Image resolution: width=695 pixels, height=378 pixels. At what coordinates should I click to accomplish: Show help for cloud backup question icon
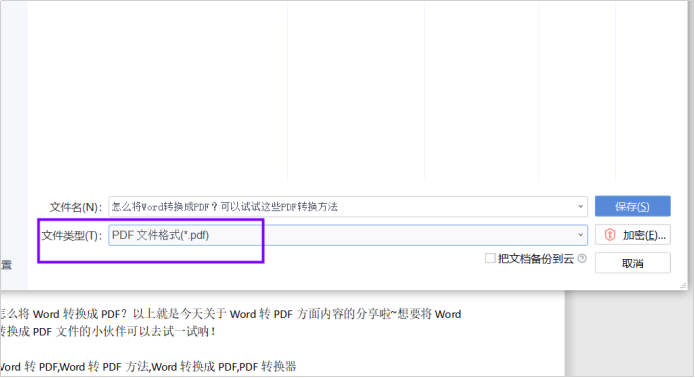tap(582, 258)
